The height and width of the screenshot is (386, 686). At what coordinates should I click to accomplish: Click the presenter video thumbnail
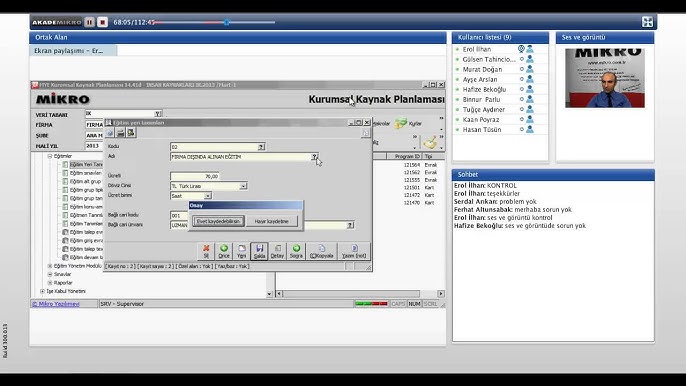point(605,78)
